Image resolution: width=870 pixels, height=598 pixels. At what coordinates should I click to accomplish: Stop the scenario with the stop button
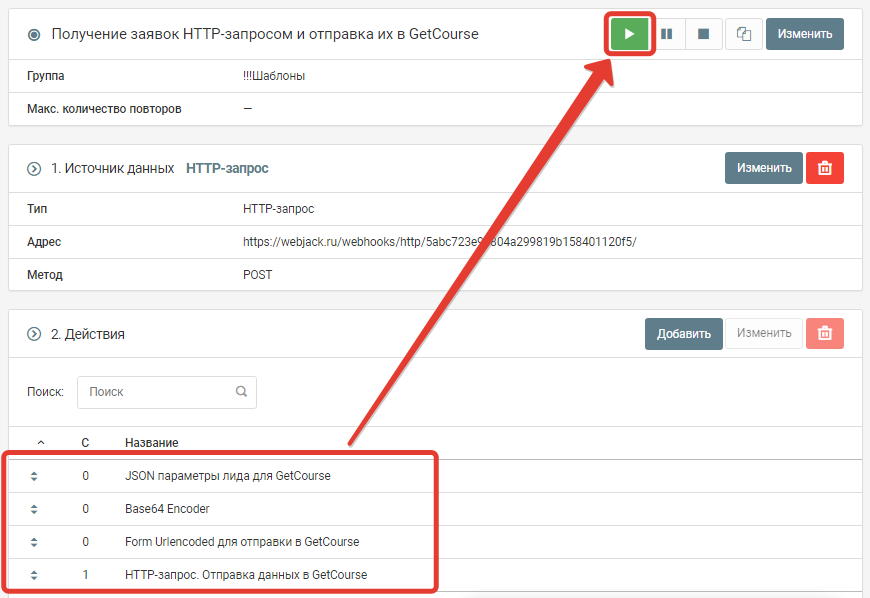[x=703, y=34]
